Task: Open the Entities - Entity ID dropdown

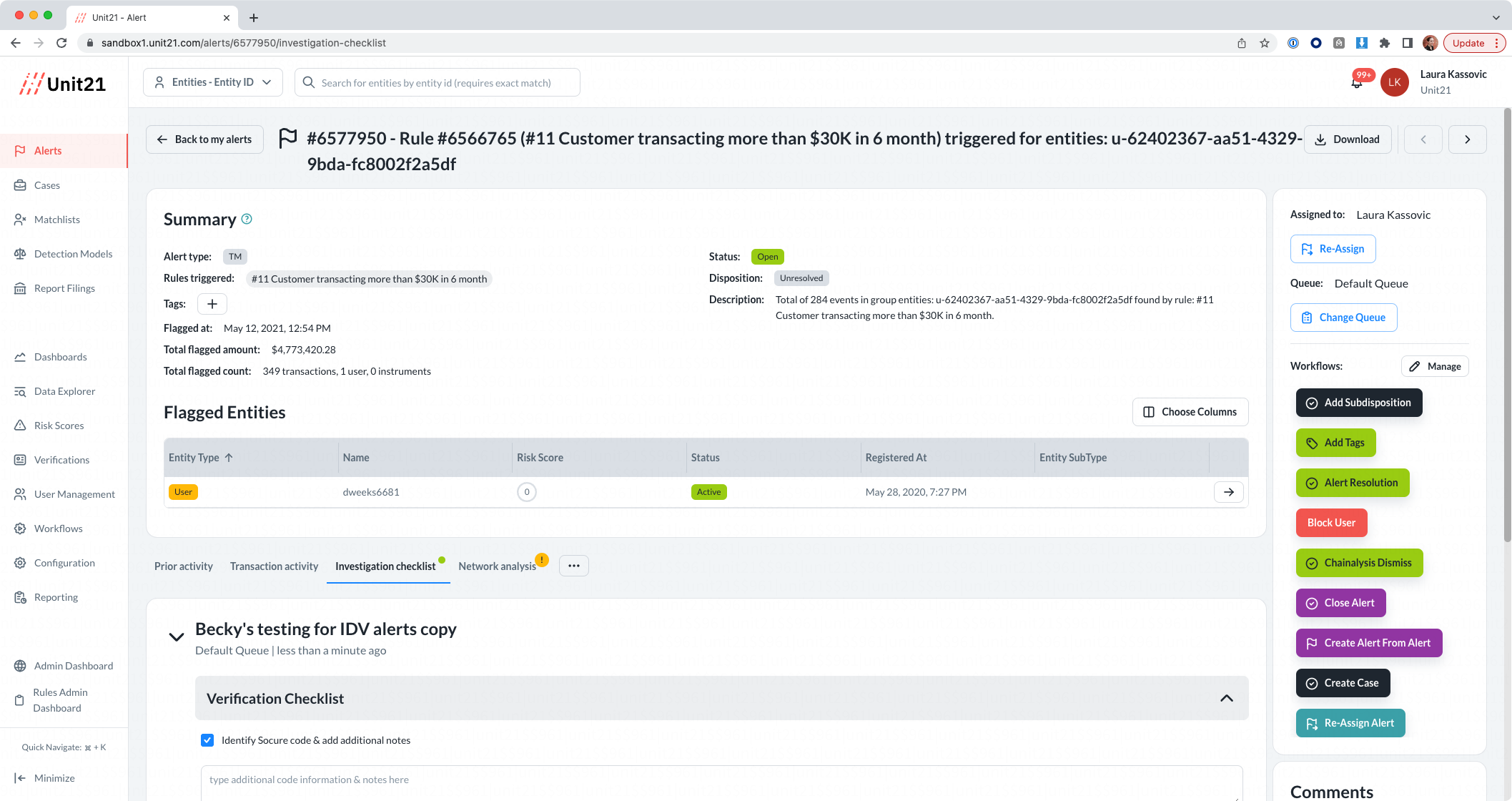Action: [213, 82]
